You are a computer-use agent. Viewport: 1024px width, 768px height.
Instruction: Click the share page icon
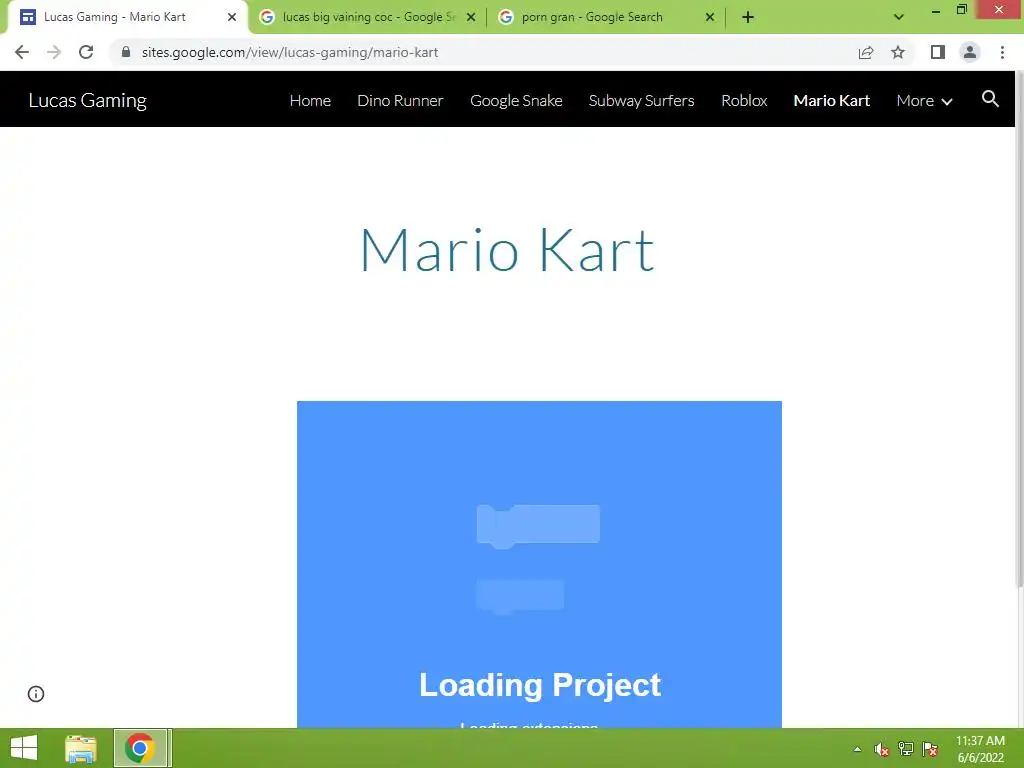(866, 52)
